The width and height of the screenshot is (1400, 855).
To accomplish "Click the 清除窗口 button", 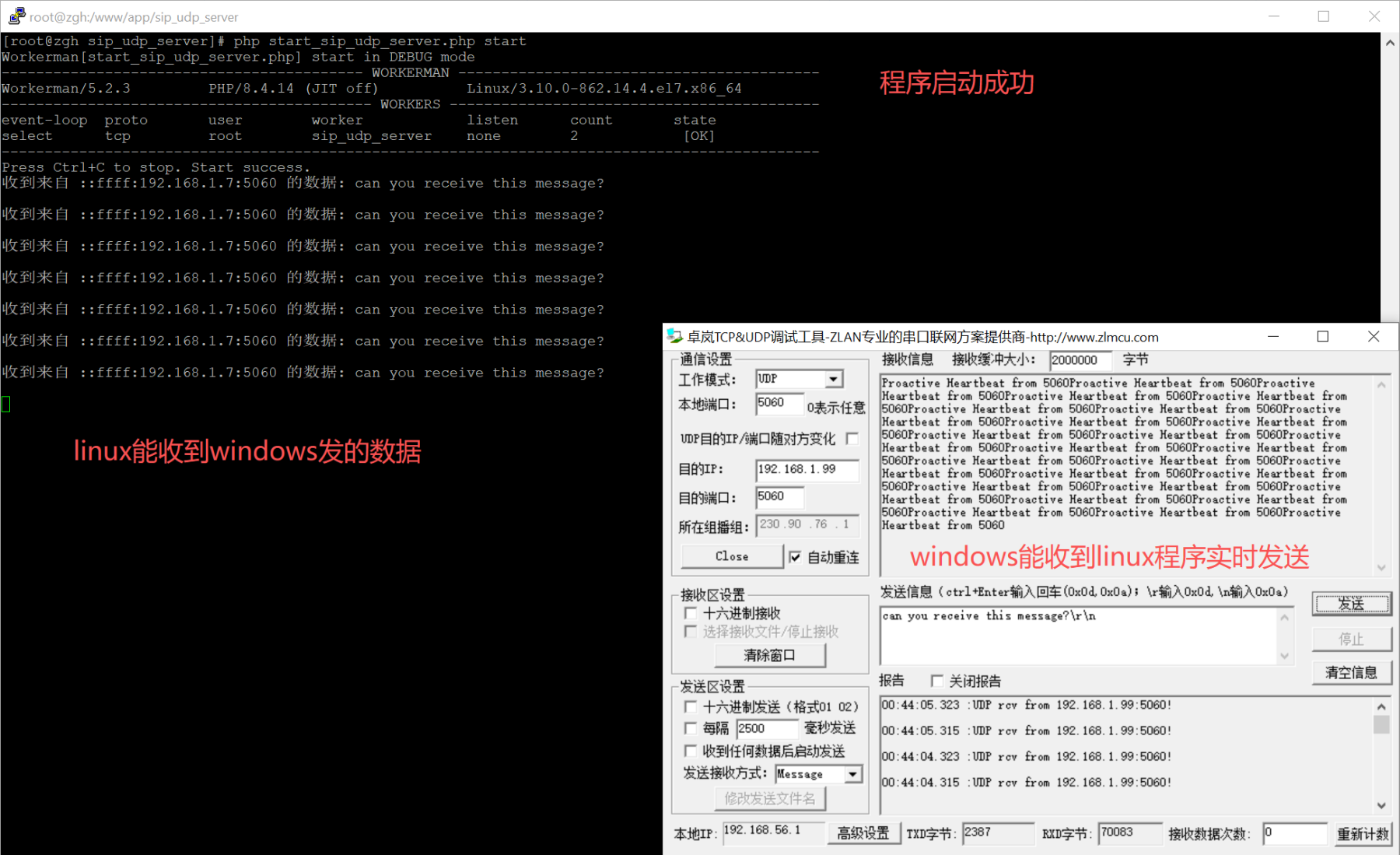I will (769, 655).
